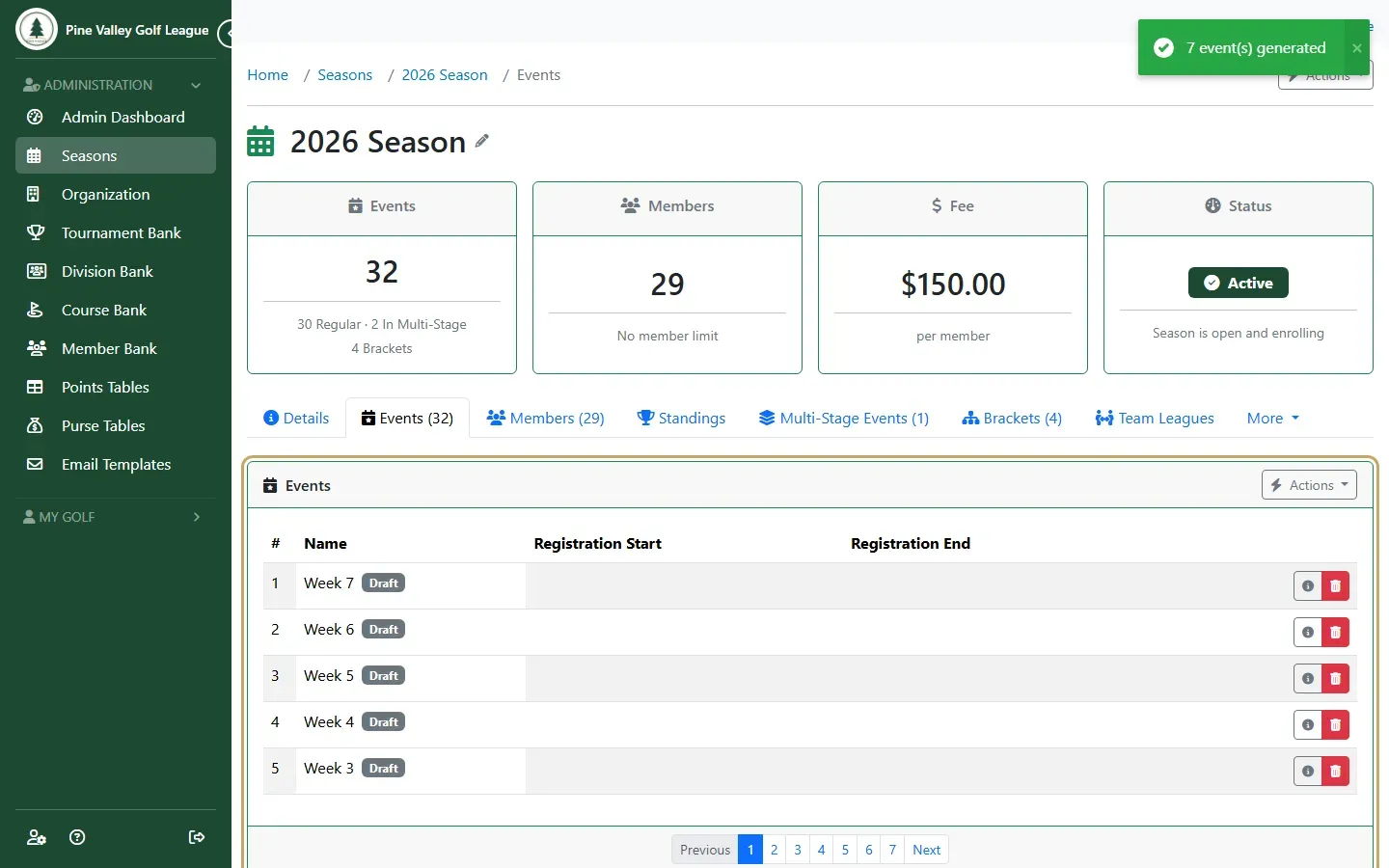Open info for the Week 5 event
Viewport: 1389px width, 868px height.
click(x=1308, y=679)
